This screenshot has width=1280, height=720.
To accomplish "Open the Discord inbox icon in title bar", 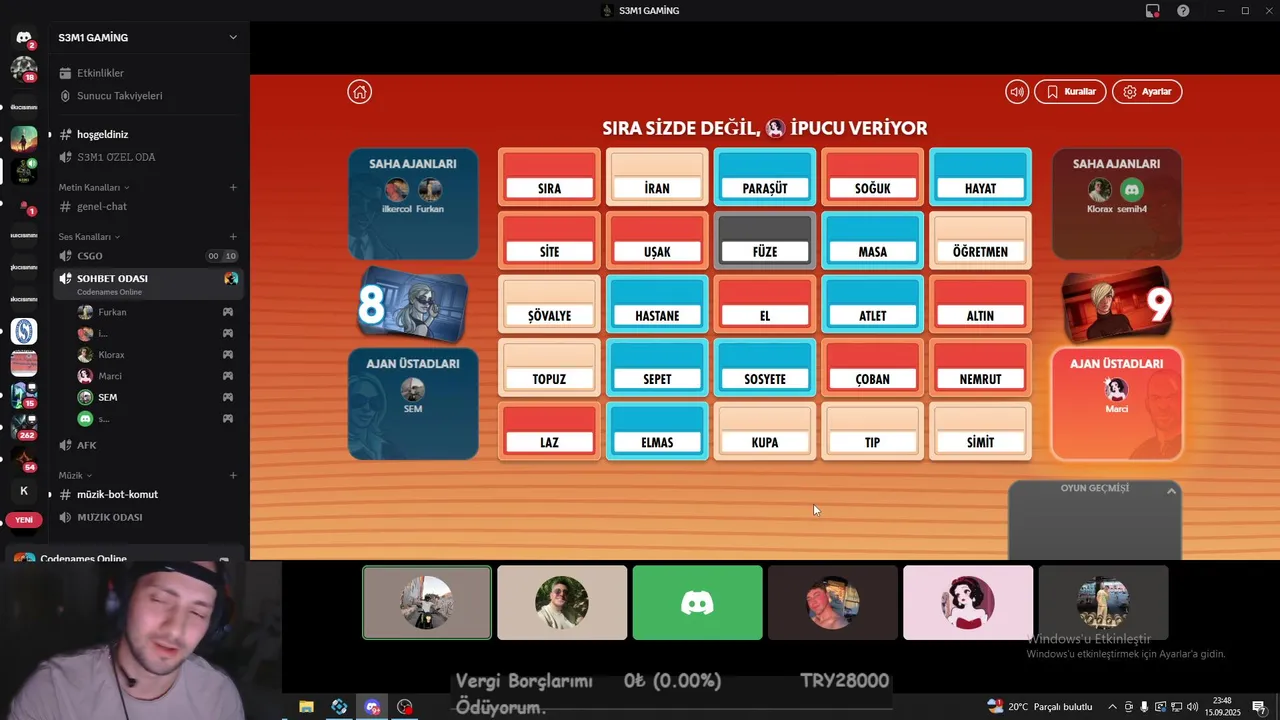I will (x=1152, y=10).
